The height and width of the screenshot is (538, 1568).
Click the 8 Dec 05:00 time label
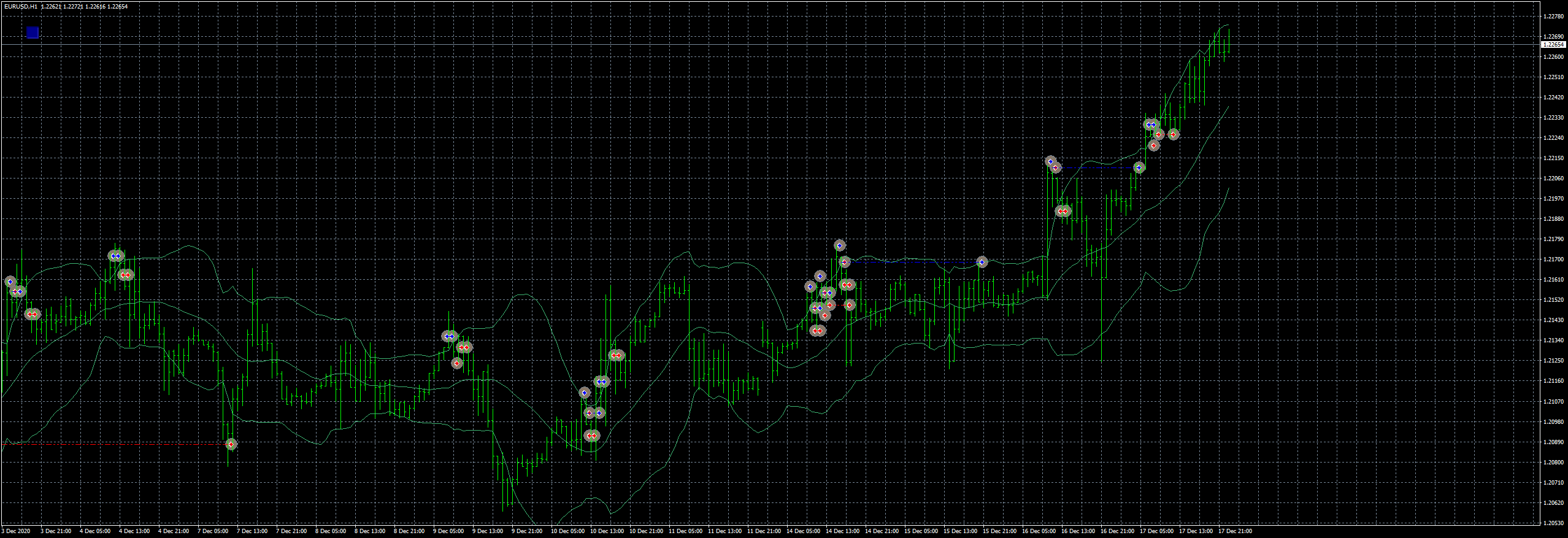pos(331,531)
